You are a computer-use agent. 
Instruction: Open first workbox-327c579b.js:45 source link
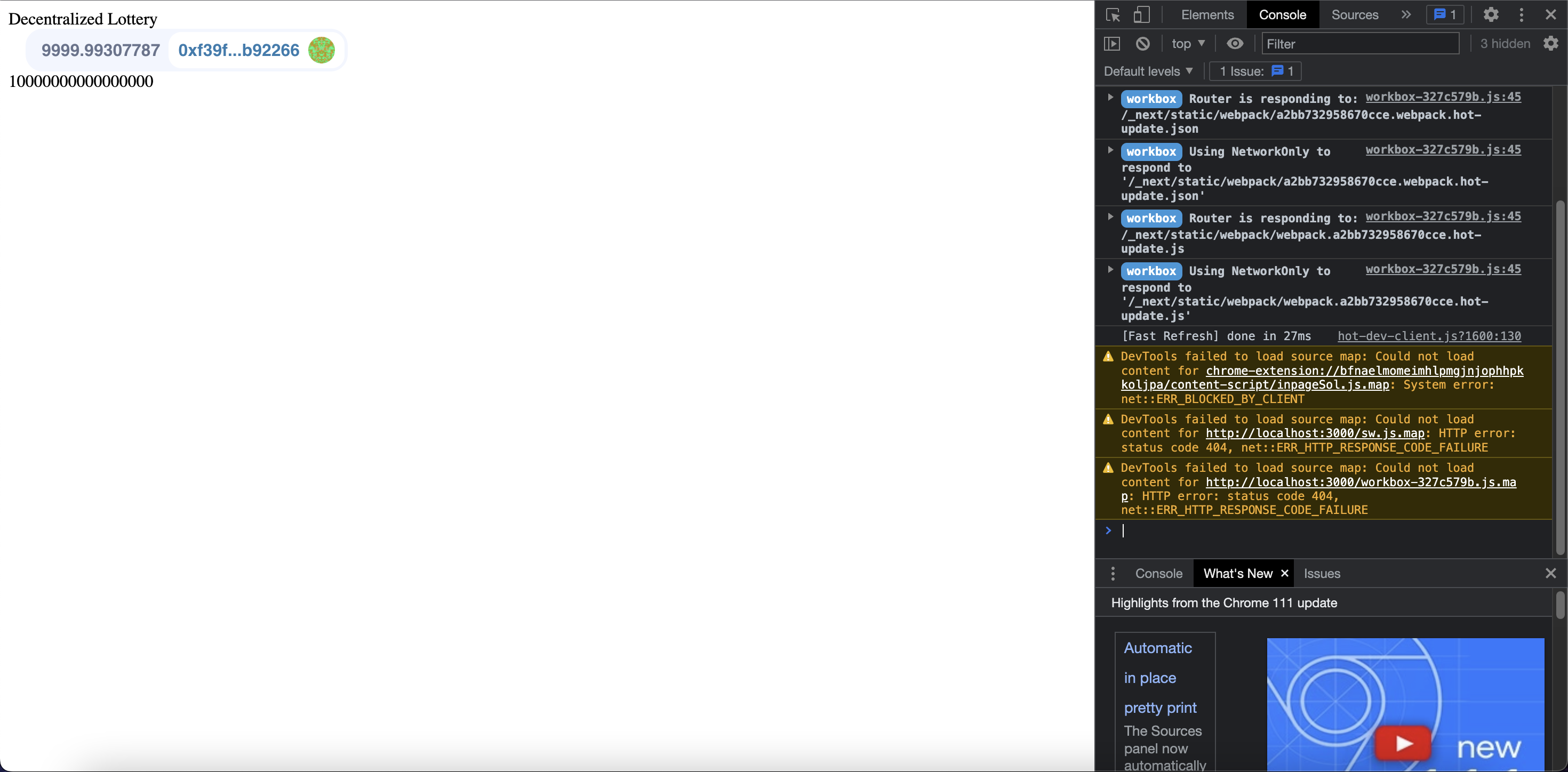1443,96
